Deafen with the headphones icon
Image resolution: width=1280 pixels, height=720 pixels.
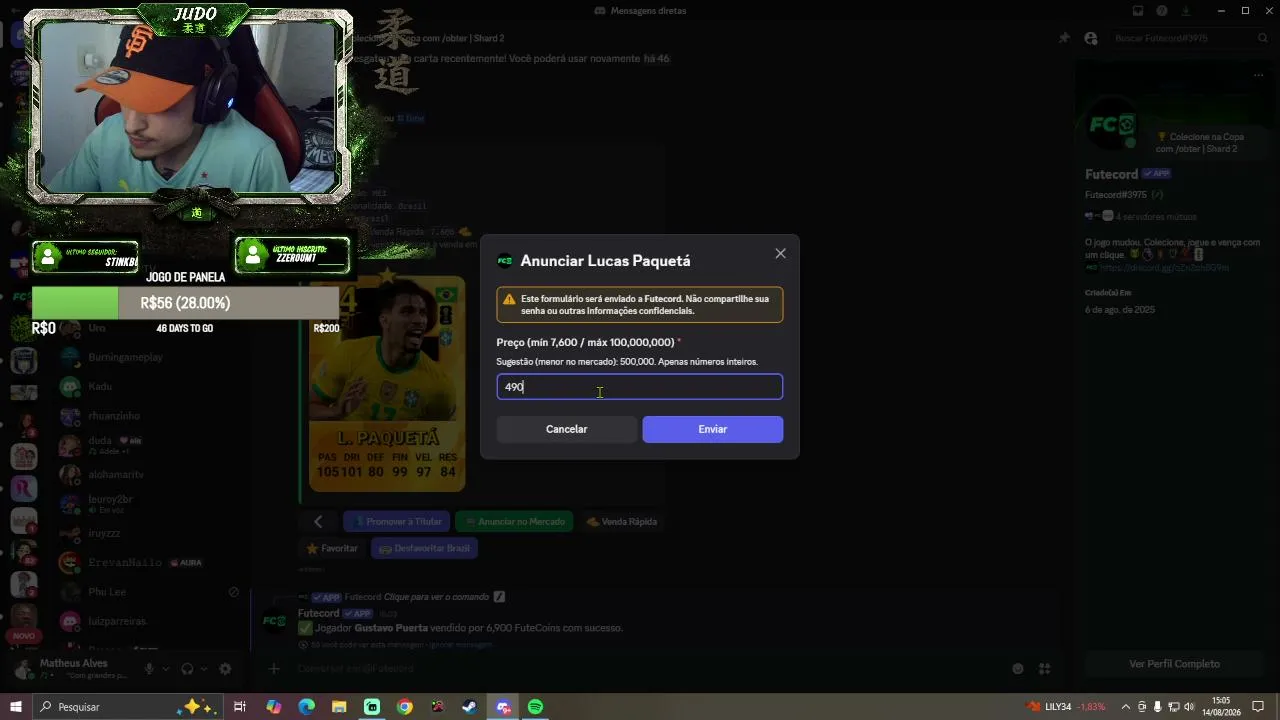click(187, 669)
